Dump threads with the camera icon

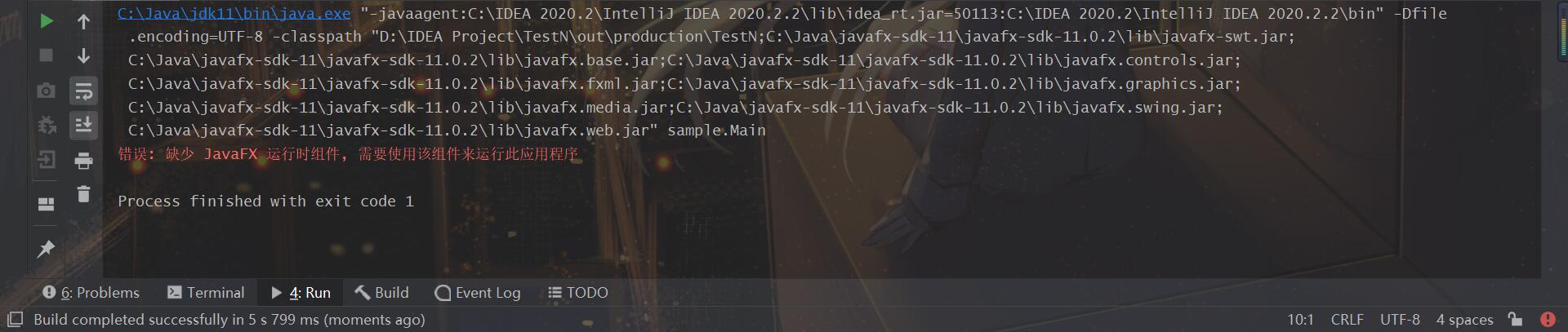pos(47,91)
